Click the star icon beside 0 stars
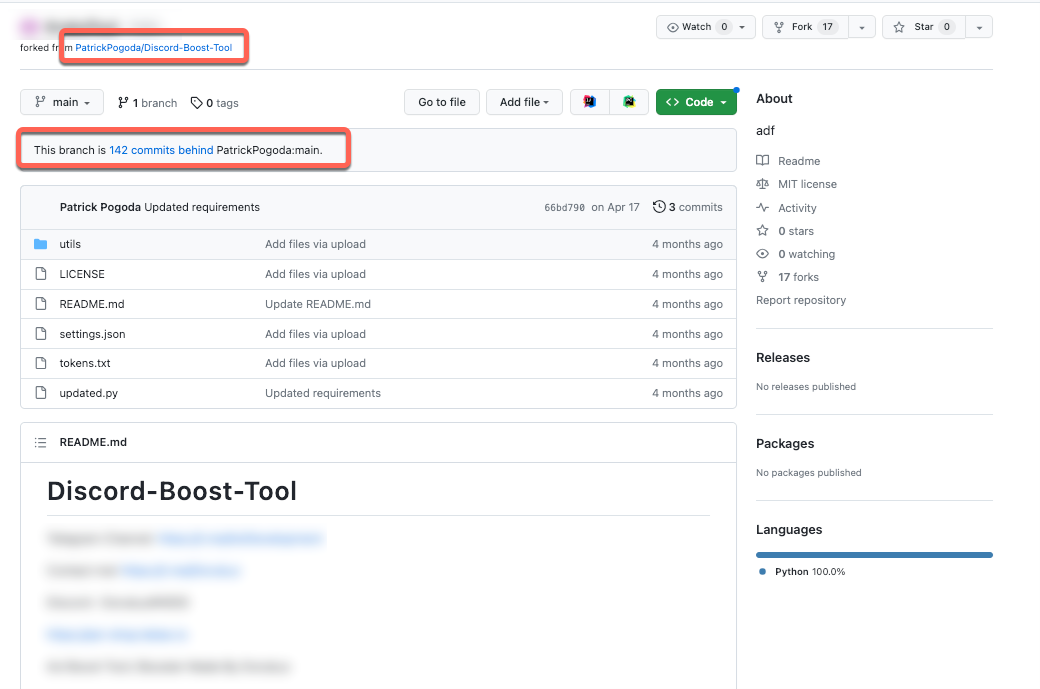Viewport: 1040px width, 689px height. coord(763,230)
